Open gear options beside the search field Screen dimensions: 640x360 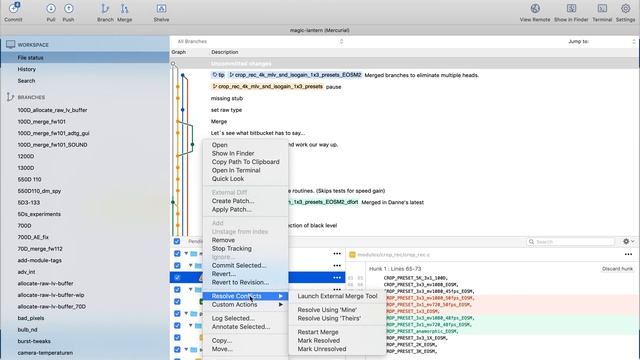[628, 242]
